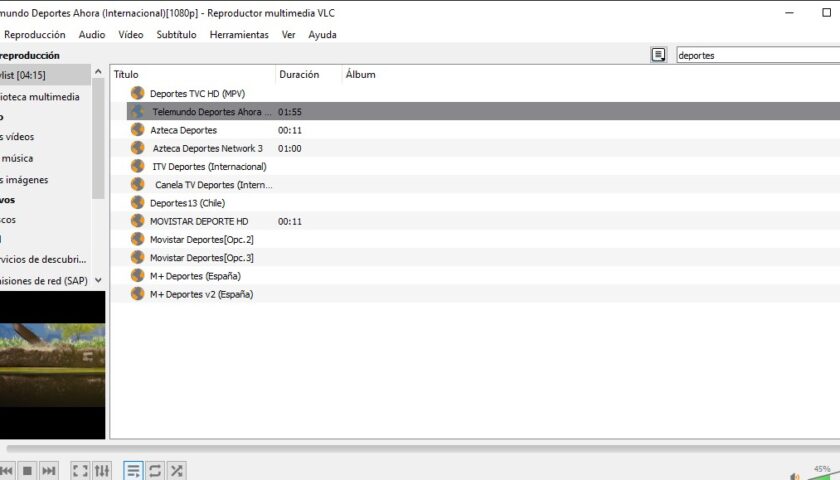Change the playlist view mode icon

658,55
